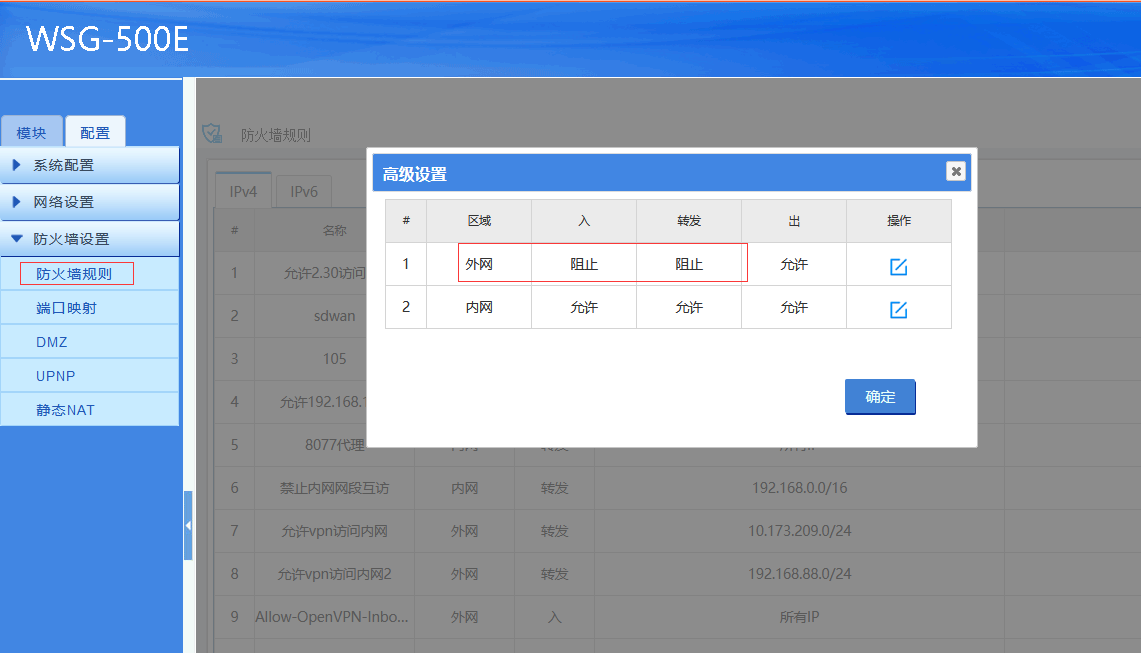Click the 确定 button
The width and height of the screenshot is (1141, 653).
coord(880,397)
